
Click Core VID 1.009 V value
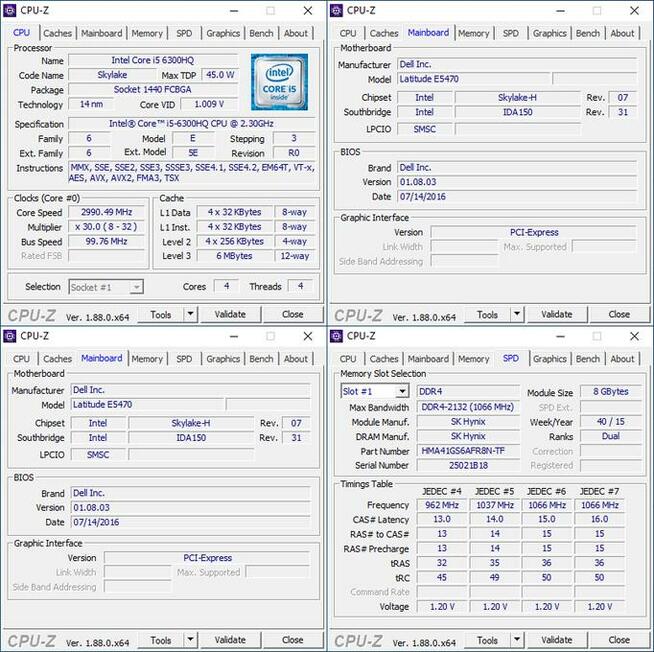coord(209,104)
